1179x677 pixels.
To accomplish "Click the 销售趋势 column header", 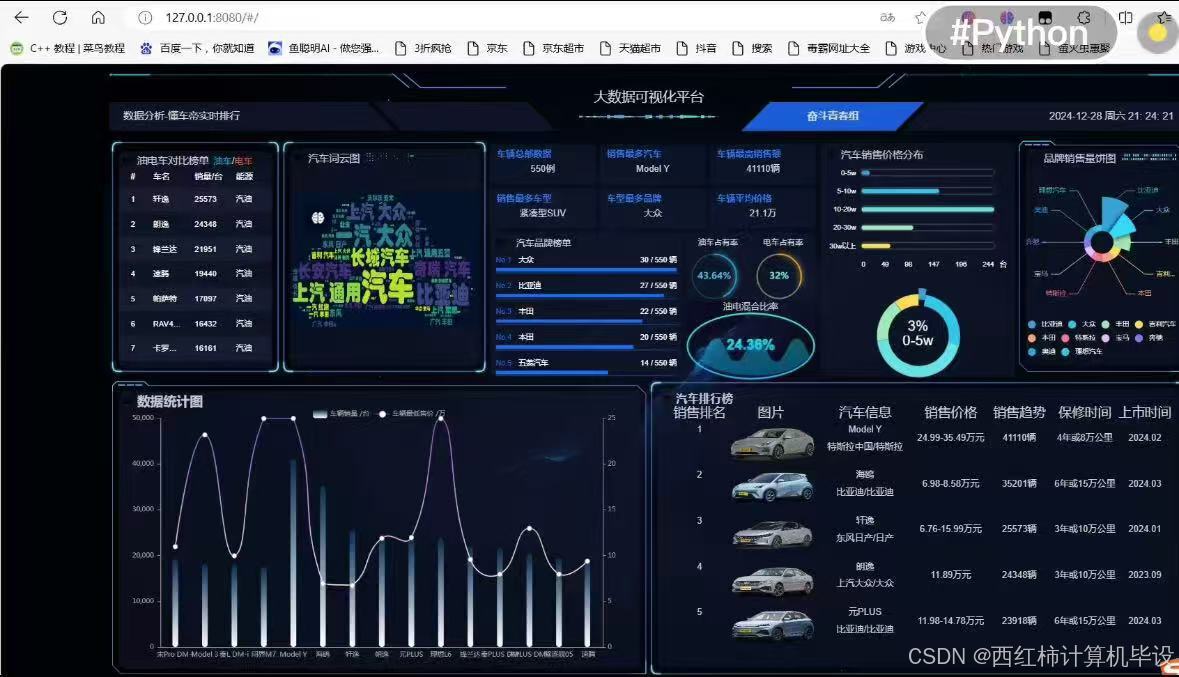I will 1019,412.
